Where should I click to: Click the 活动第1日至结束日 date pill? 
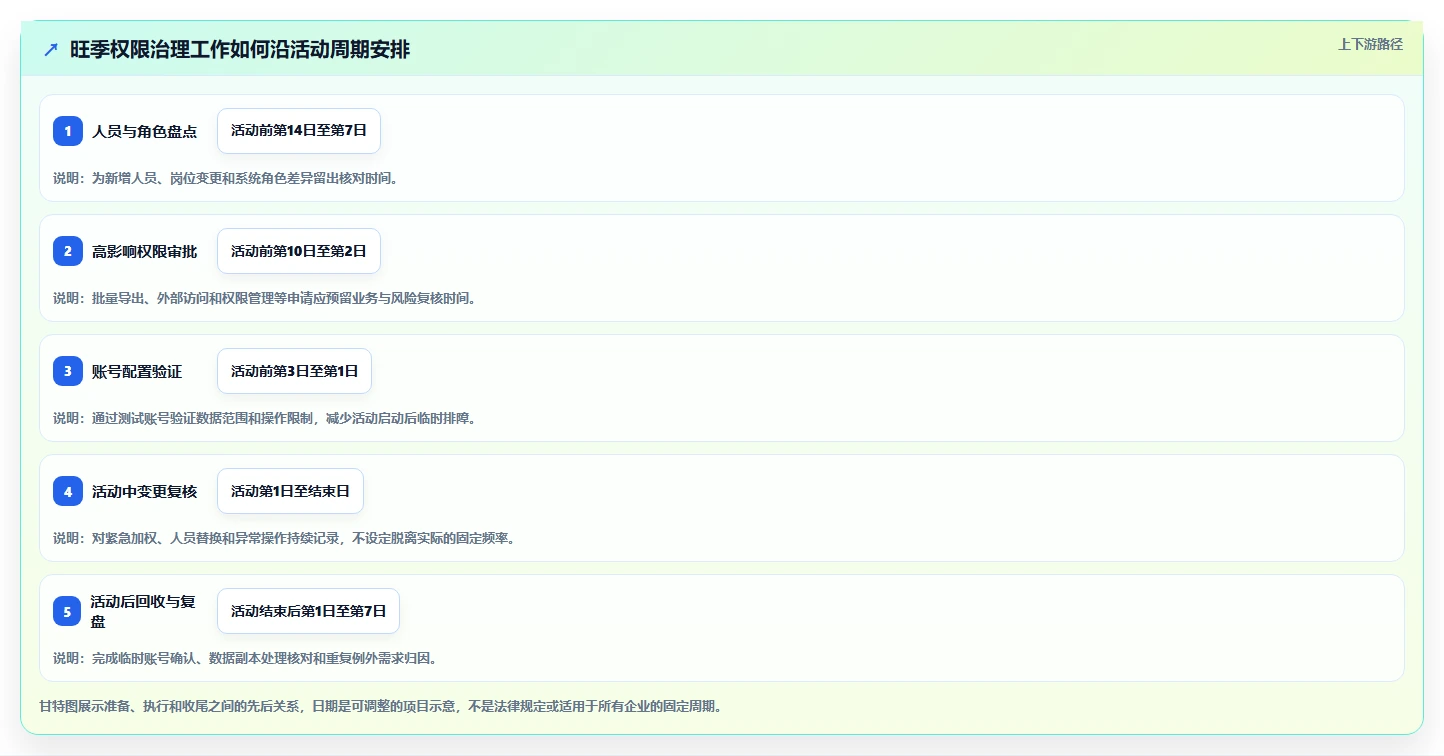pyautogui.click(x=290, y=491)
